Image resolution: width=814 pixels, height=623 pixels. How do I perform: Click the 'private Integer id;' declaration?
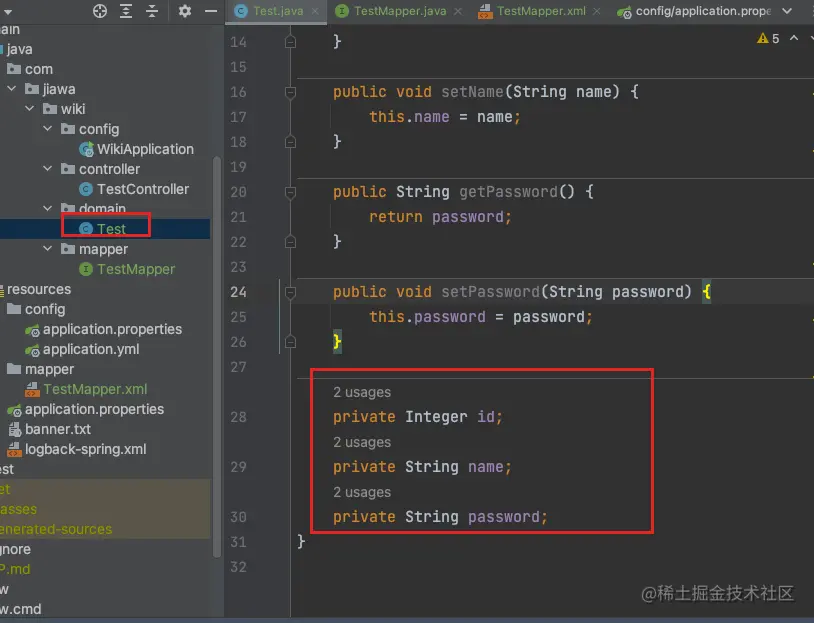click(418, 417)
